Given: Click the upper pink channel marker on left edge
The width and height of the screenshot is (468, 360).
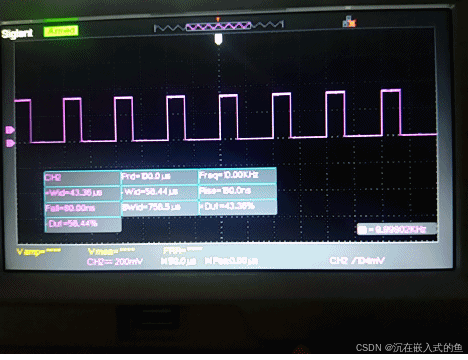Looking at the screenshot, I should click(10, 130).
